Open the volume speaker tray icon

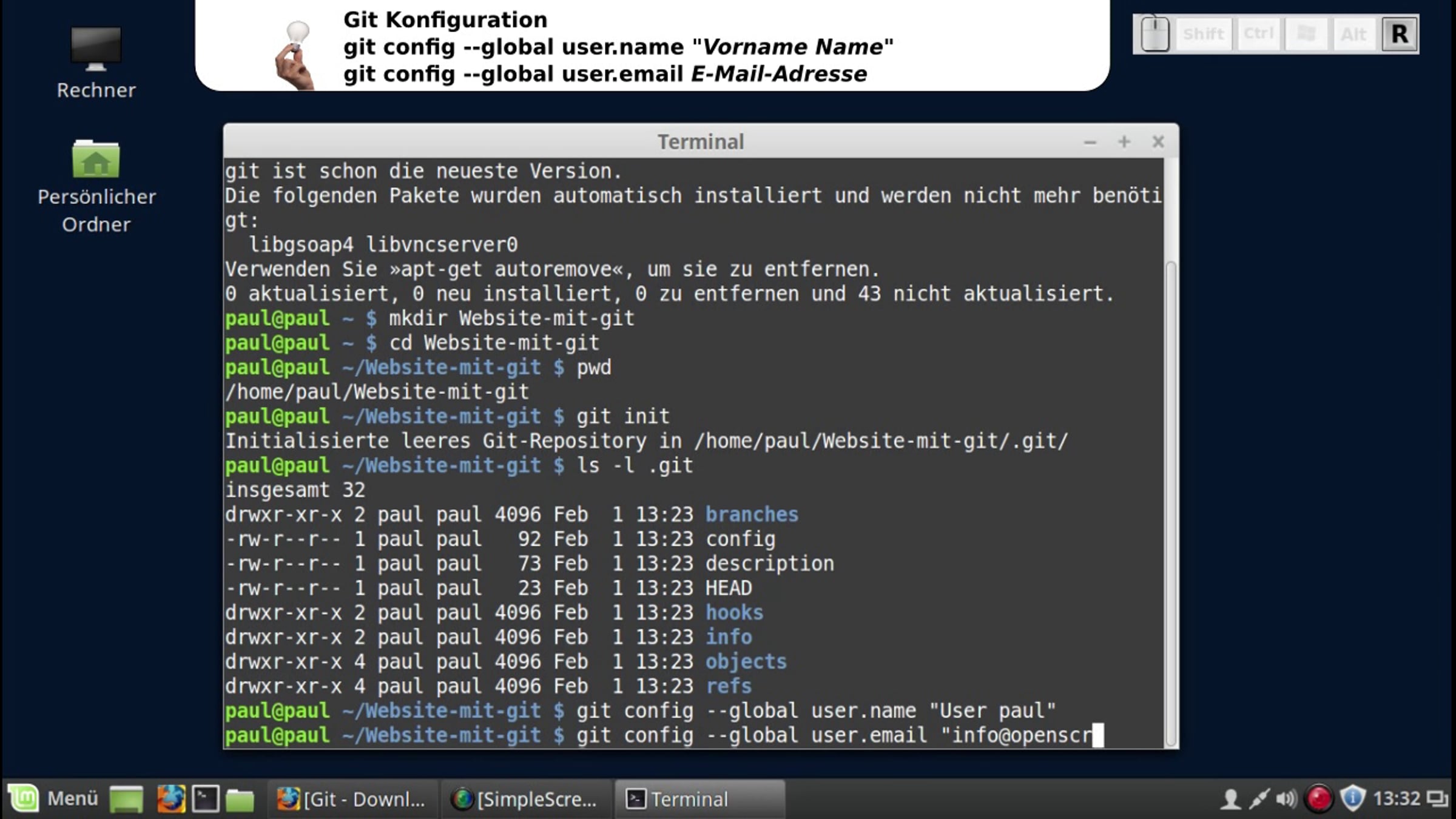point(1286,799)
